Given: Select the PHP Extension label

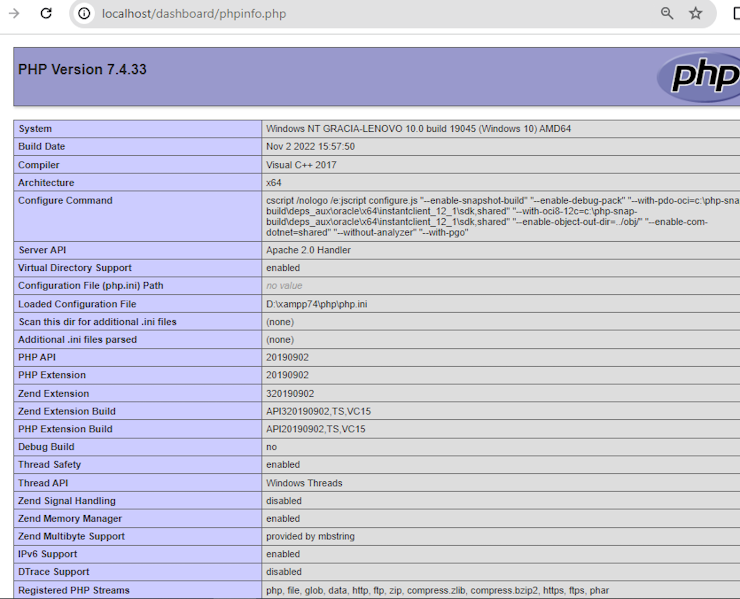Looking at the screenshot, I should coord(52,375).
